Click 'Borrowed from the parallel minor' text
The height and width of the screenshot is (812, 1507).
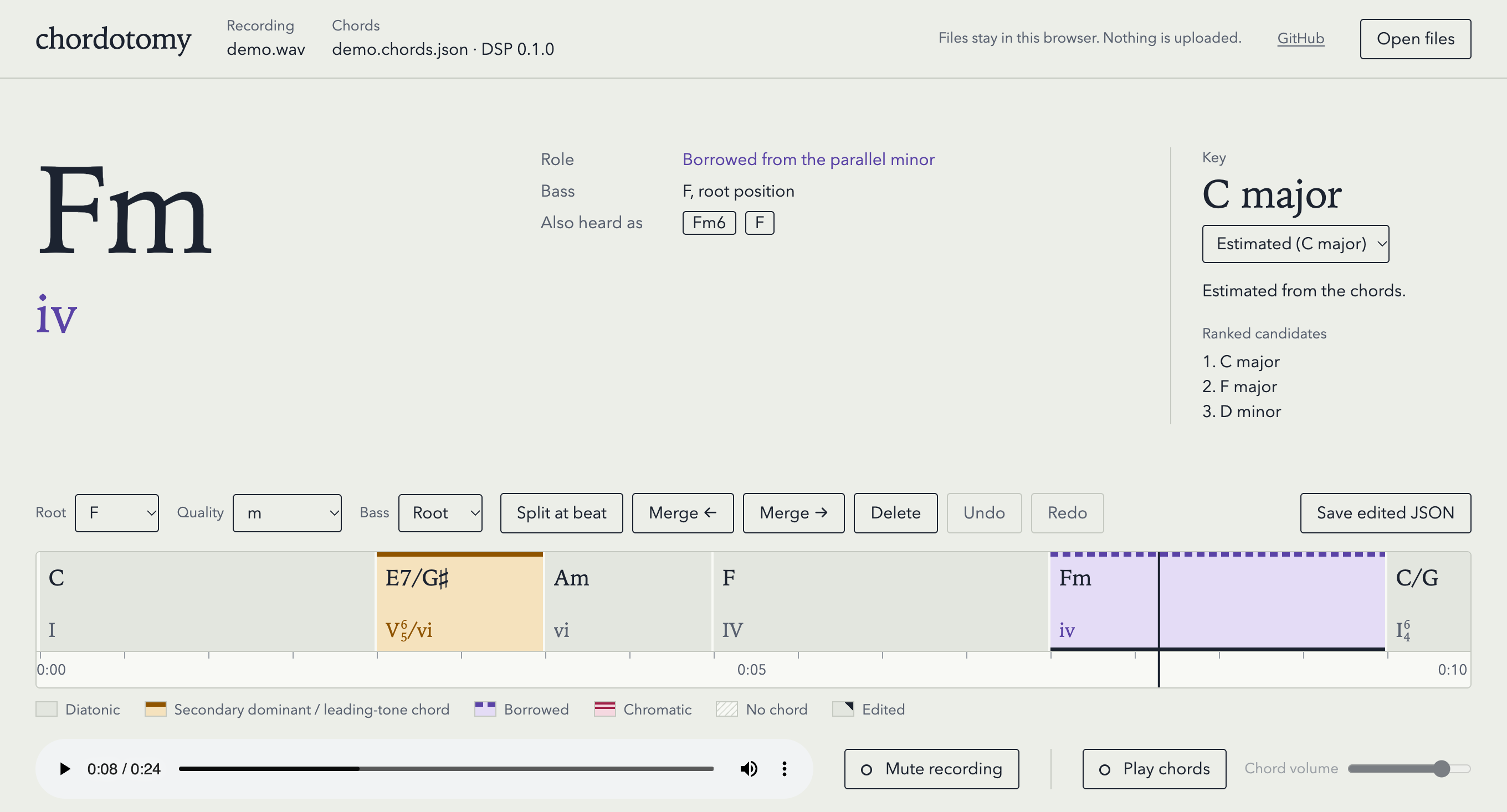point(808,160)
